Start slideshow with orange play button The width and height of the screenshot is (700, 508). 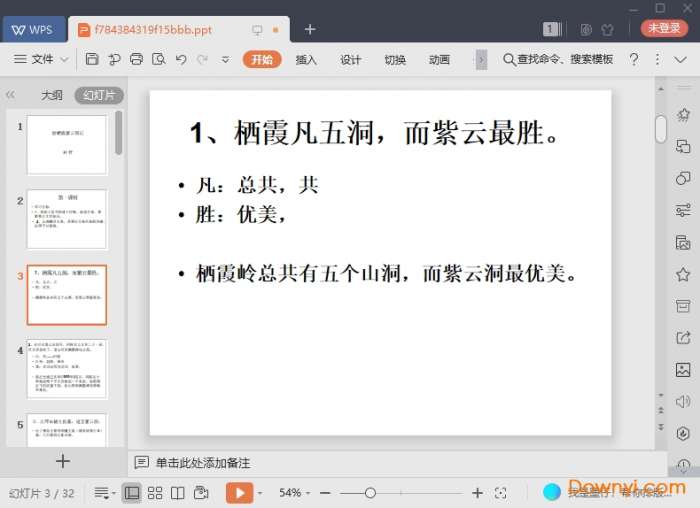[x=239, y=493]
